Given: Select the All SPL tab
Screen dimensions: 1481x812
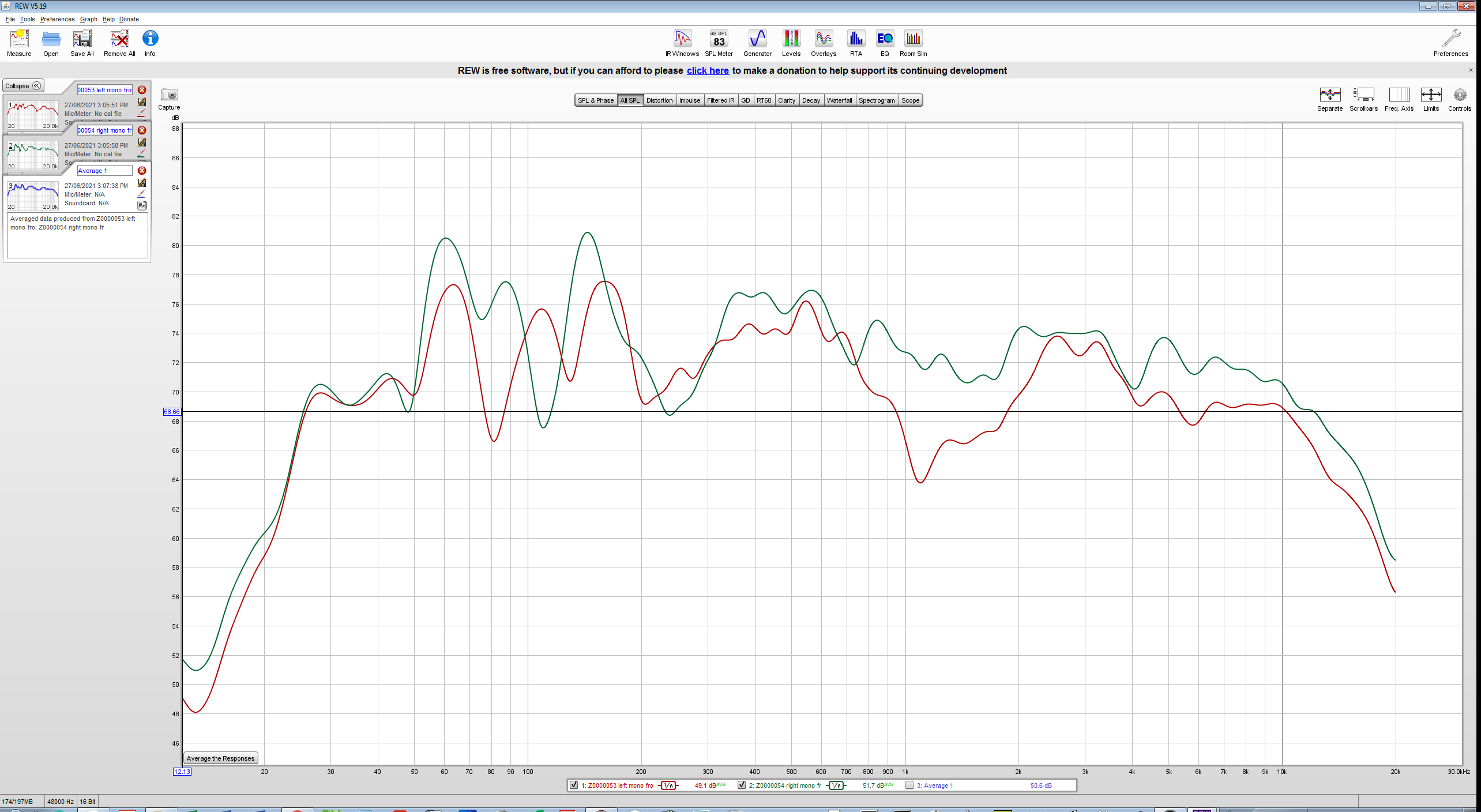Looking at the screenshot, I should click(x=630, y=100).
